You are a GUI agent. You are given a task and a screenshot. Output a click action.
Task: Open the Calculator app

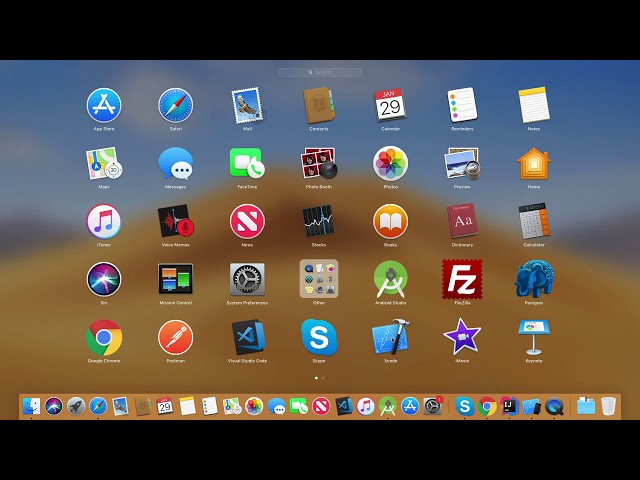click(533, 221)
